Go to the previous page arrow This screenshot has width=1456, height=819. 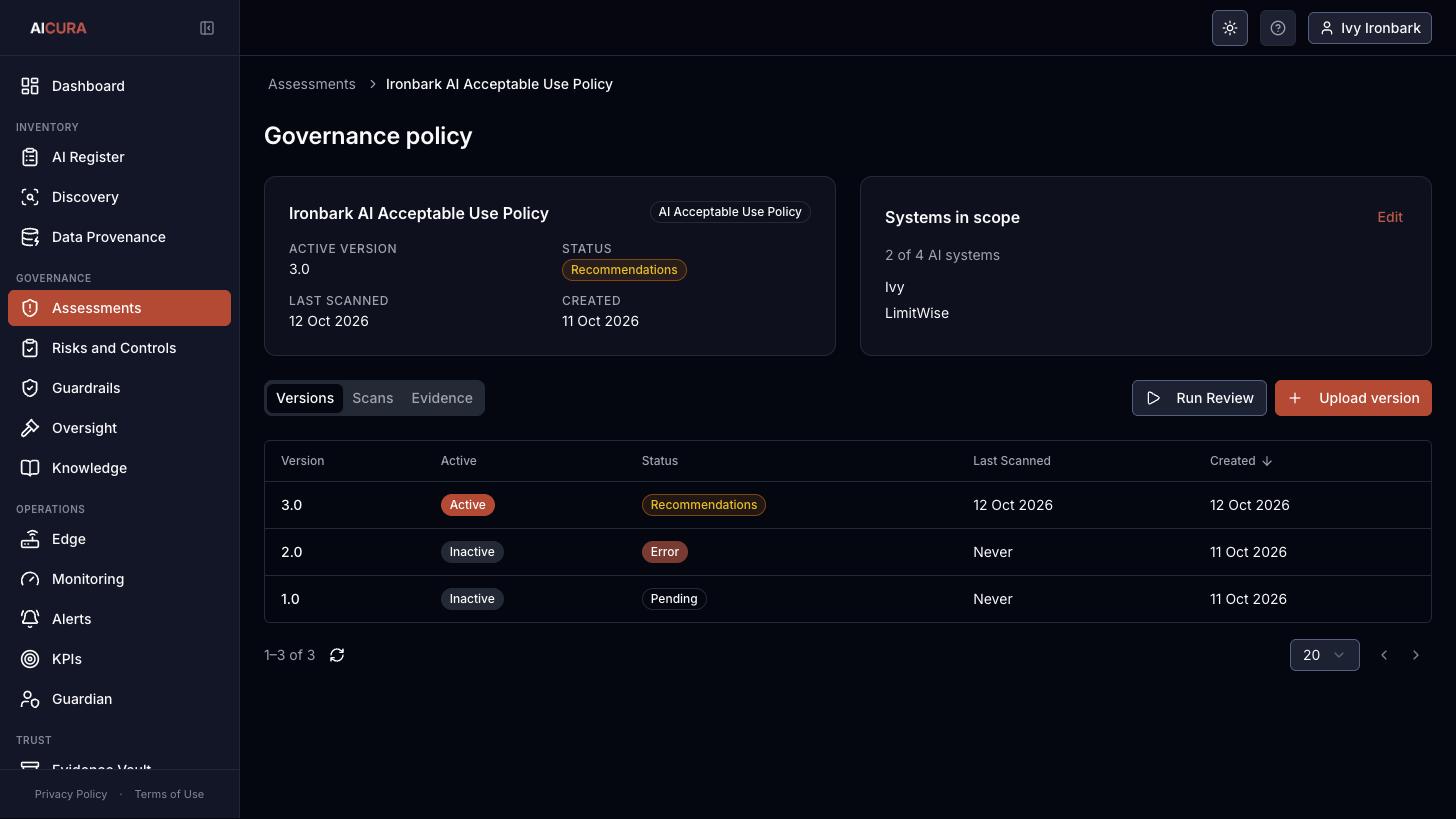point(1384,655)
